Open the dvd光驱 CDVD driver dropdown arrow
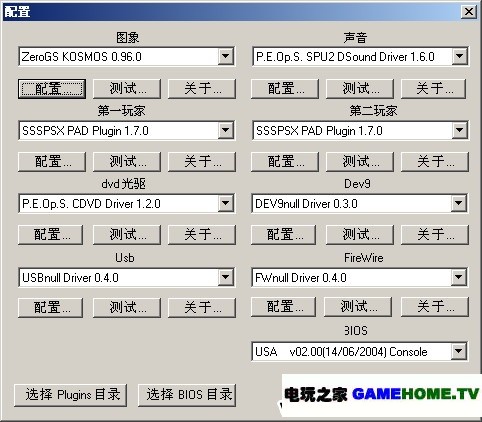Image resolution: width=482 pixels, height=422 pixels. [226, 203]
